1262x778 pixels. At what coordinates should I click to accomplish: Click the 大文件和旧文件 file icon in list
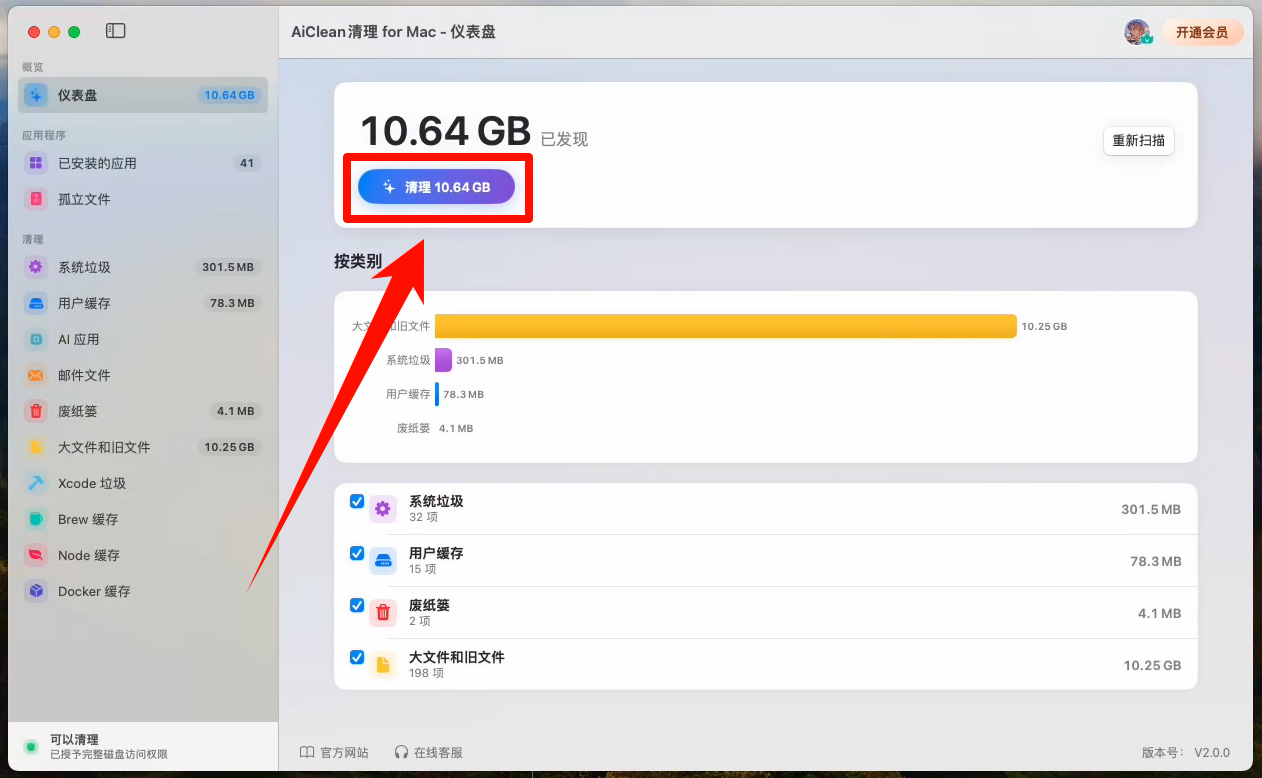383,665
